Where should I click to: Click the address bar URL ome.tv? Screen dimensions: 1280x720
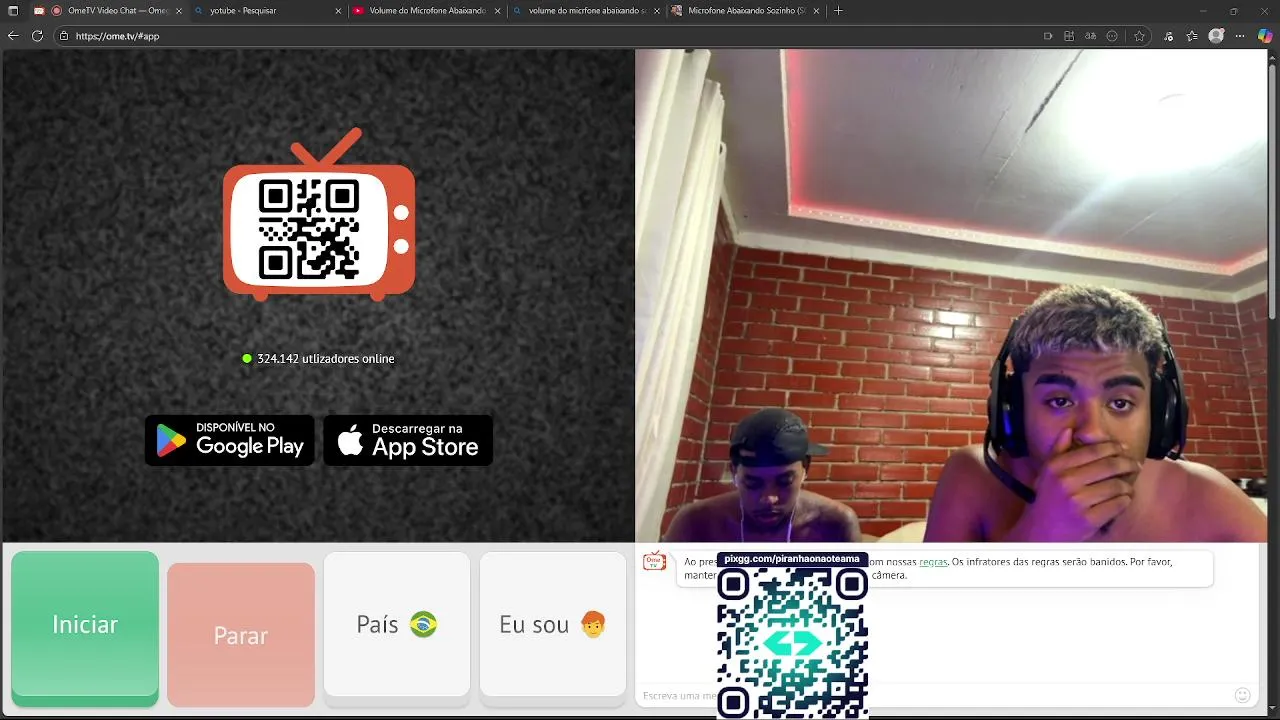[117, 36]
